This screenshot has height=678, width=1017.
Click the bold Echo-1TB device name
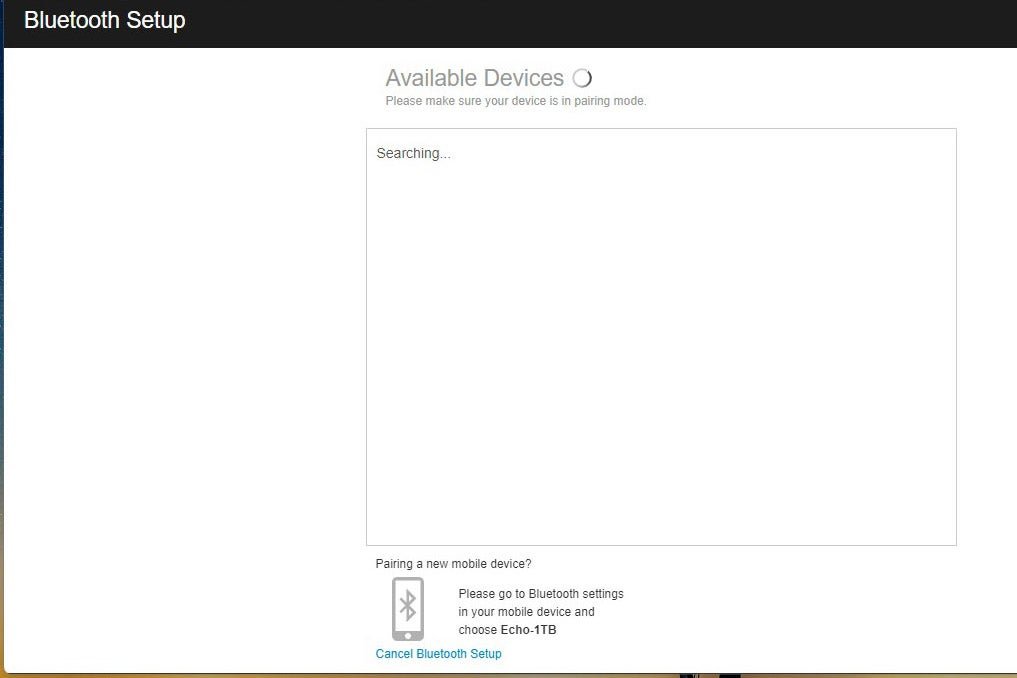click(529, 629)
